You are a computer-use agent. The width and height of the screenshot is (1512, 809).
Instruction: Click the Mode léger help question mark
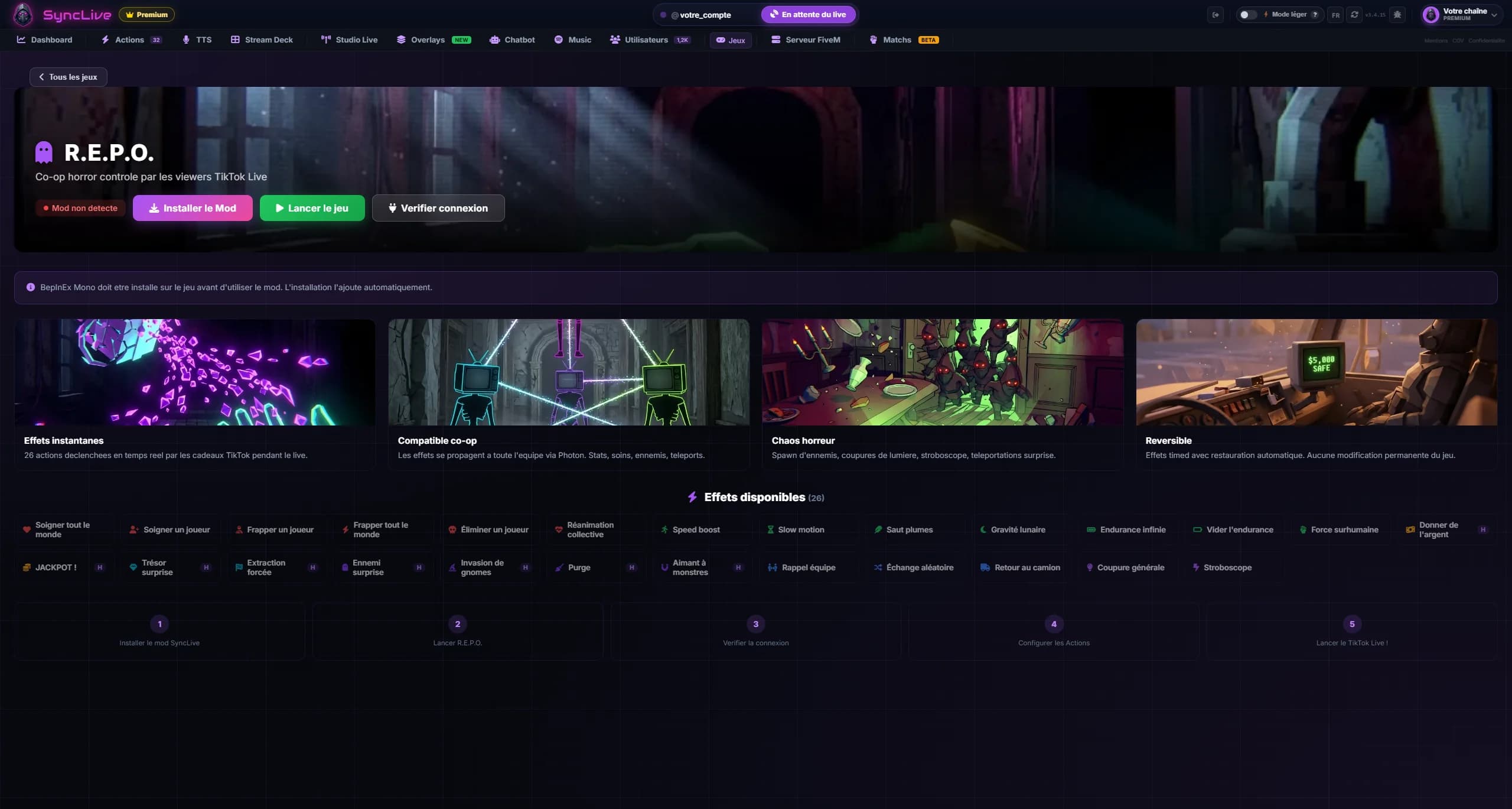click(1315, 15)
